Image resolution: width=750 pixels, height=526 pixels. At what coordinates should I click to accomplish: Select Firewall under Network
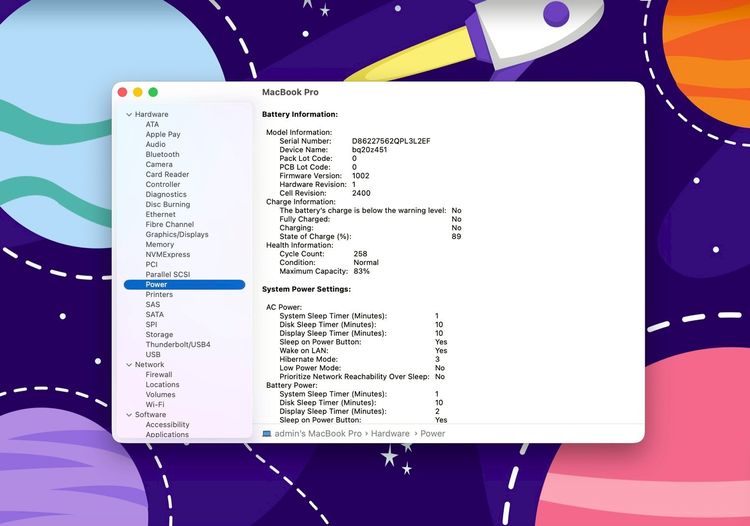pyautogui.click(x=159, y=375)
